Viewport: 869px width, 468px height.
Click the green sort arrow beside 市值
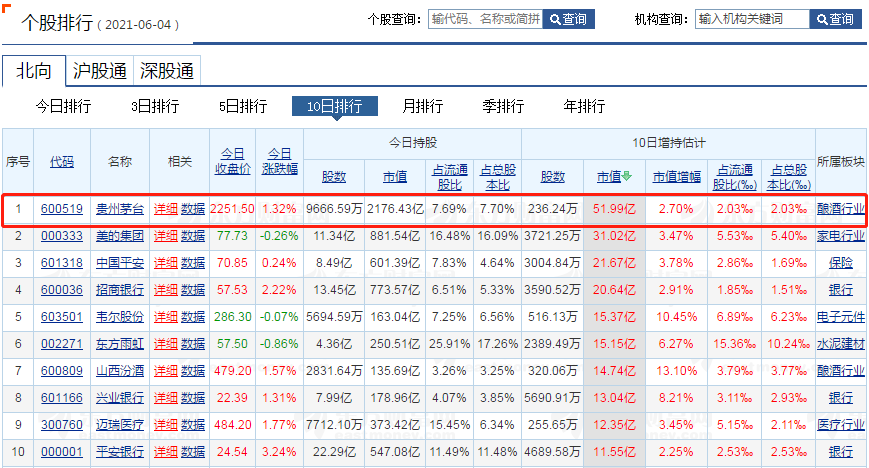[627, 176]
